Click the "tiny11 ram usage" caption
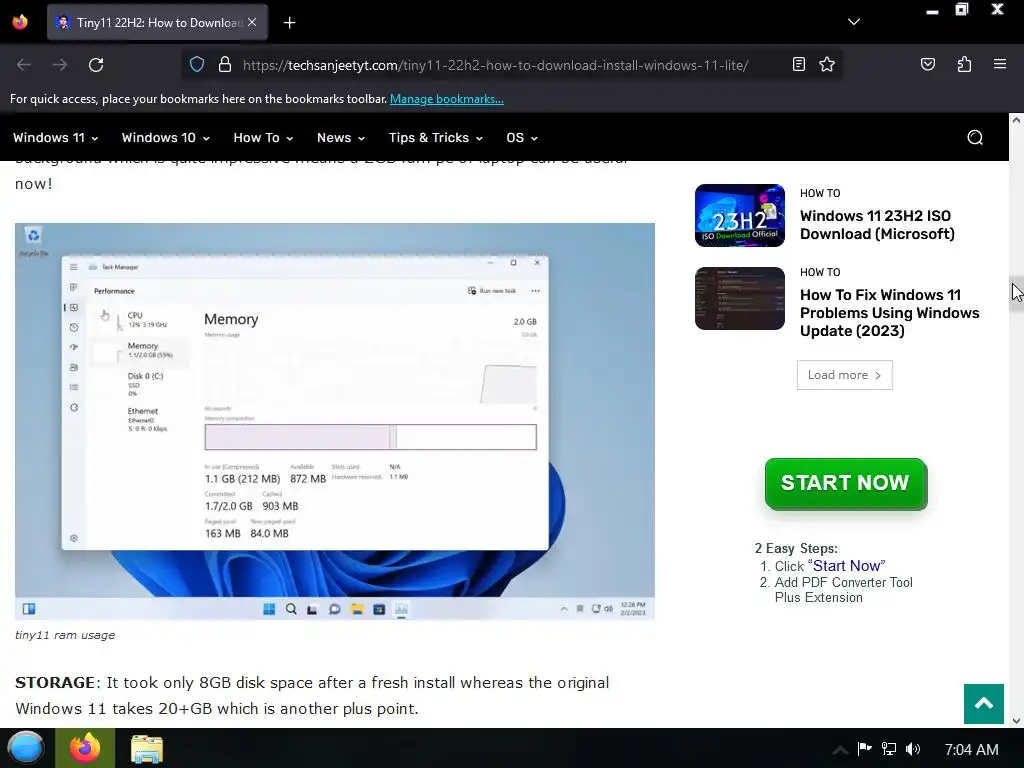The image size is (1024, 768). tap(65, 635)
